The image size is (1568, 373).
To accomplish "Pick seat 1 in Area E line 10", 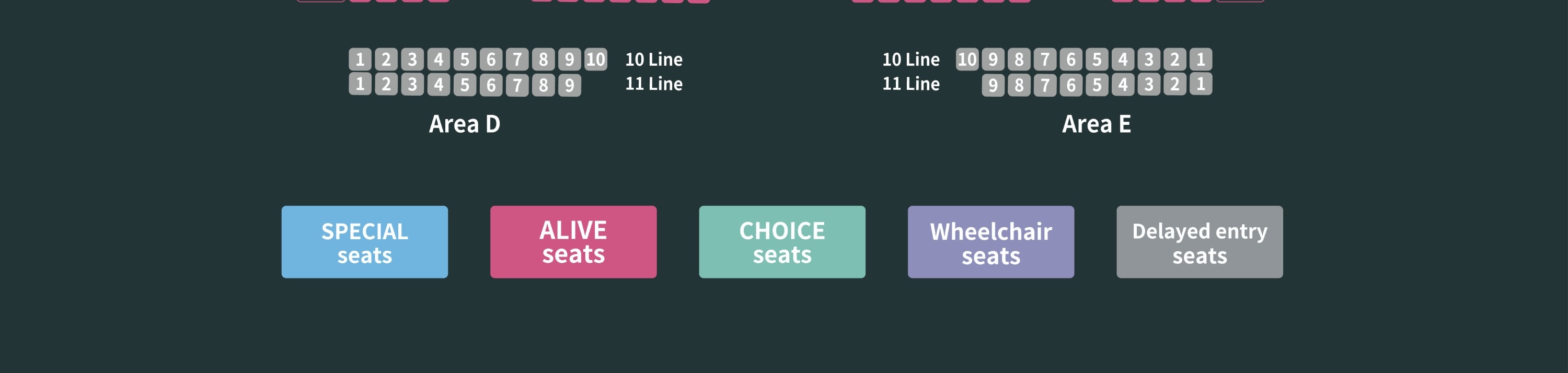I will click(x=1201, y=59).
